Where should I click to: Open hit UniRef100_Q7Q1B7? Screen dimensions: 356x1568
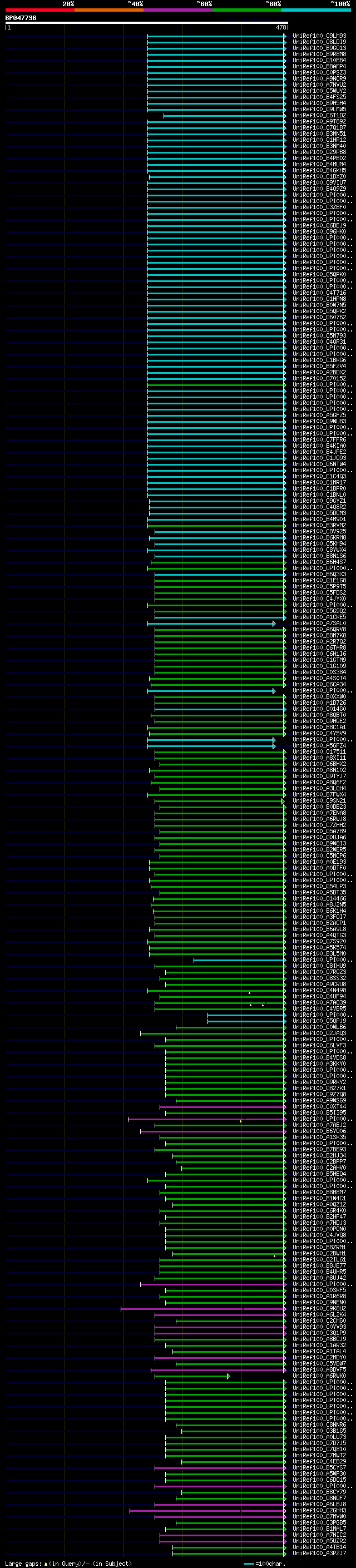(319, 128)
